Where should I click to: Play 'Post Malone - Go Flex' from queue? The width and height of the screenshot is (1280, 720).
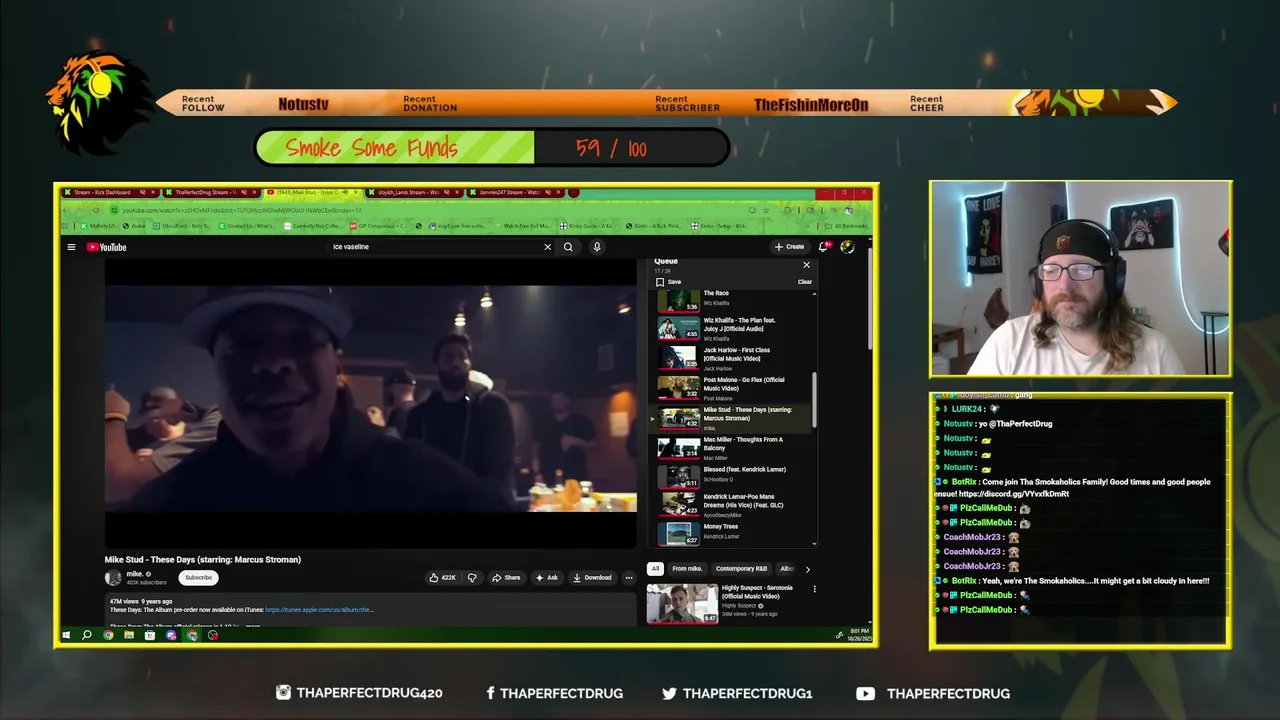pyautogui.click(x=735, y=388)
